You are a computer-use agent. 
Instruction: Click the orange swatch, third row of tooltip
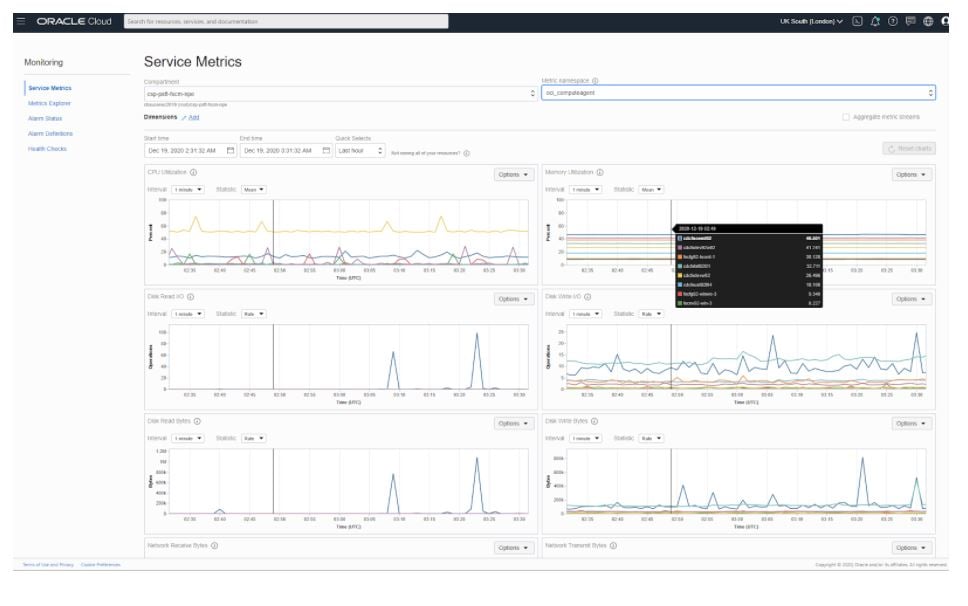point(680,257)
